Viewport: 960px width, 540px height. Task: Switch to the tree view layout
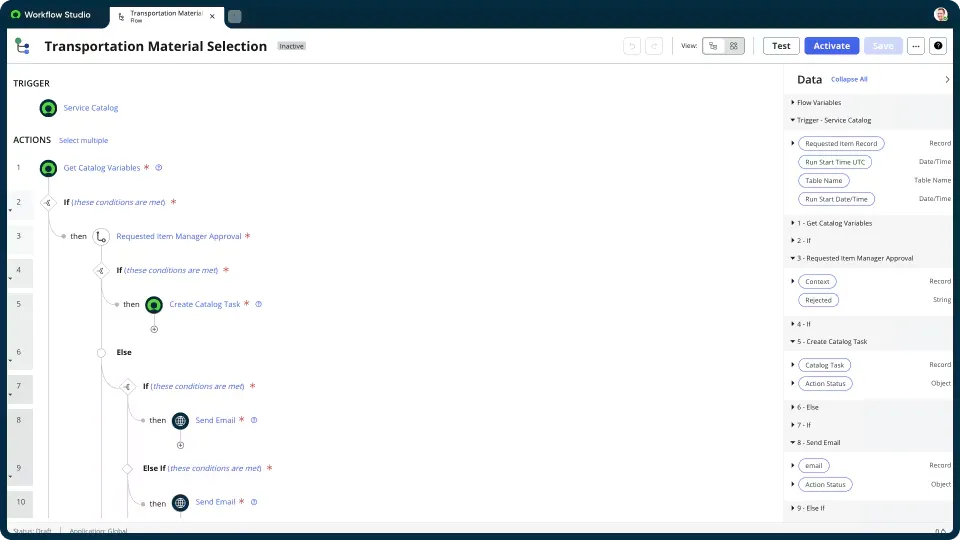(x=713, y=46)
